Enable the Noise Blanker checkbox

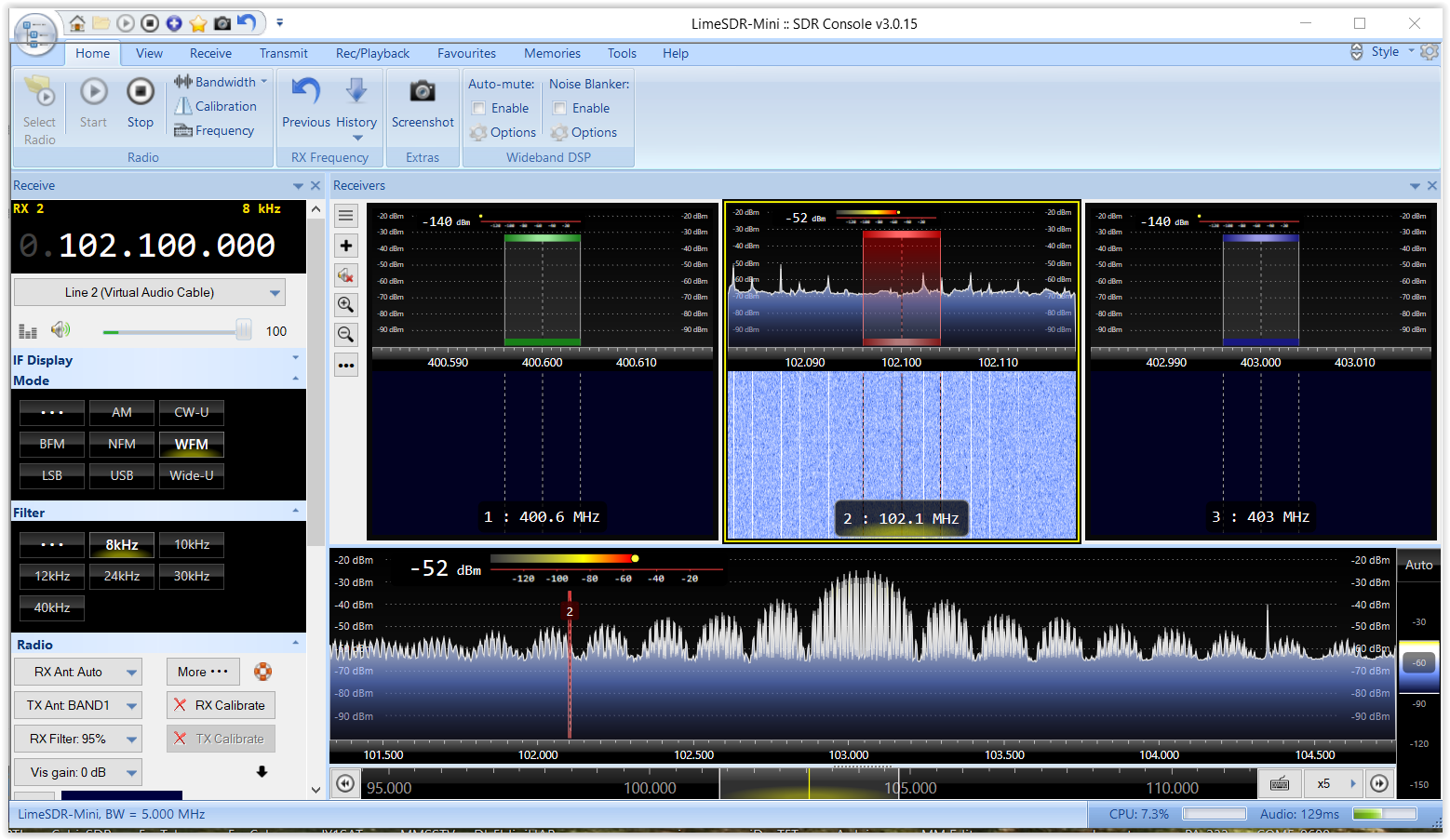(560, 108)
